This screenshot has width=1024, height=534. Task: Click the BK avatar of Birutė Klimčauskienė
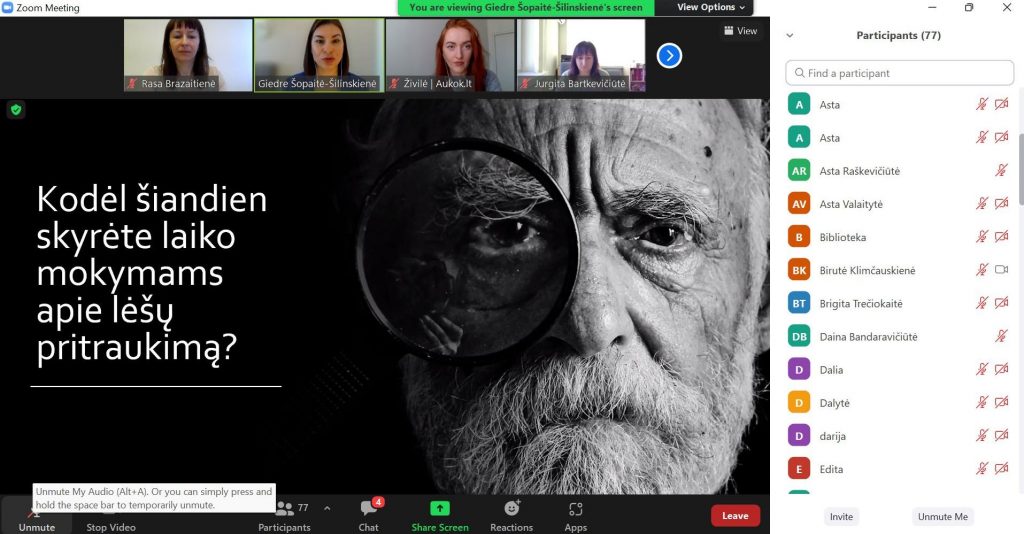tap(799, 270)
